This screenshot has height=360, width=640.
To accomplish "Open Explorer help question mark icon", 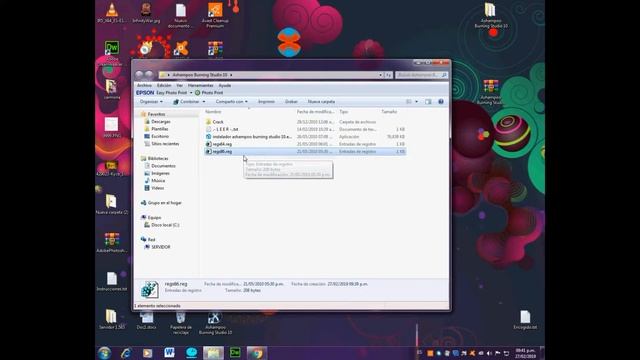I will point(441,102).
